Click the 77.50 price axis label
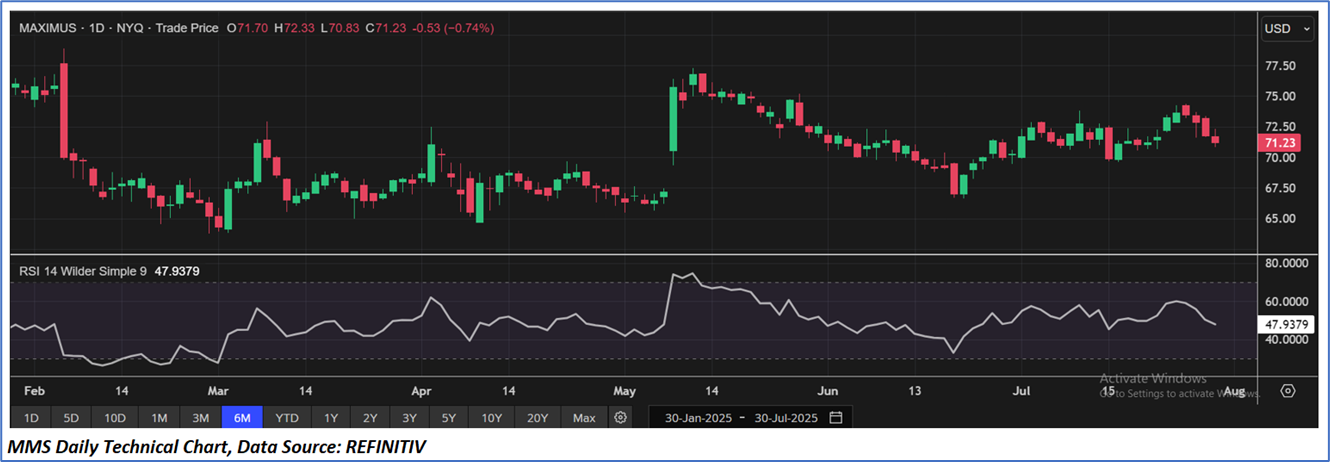Screen dimensions: 1330x462 point(1280,66)
